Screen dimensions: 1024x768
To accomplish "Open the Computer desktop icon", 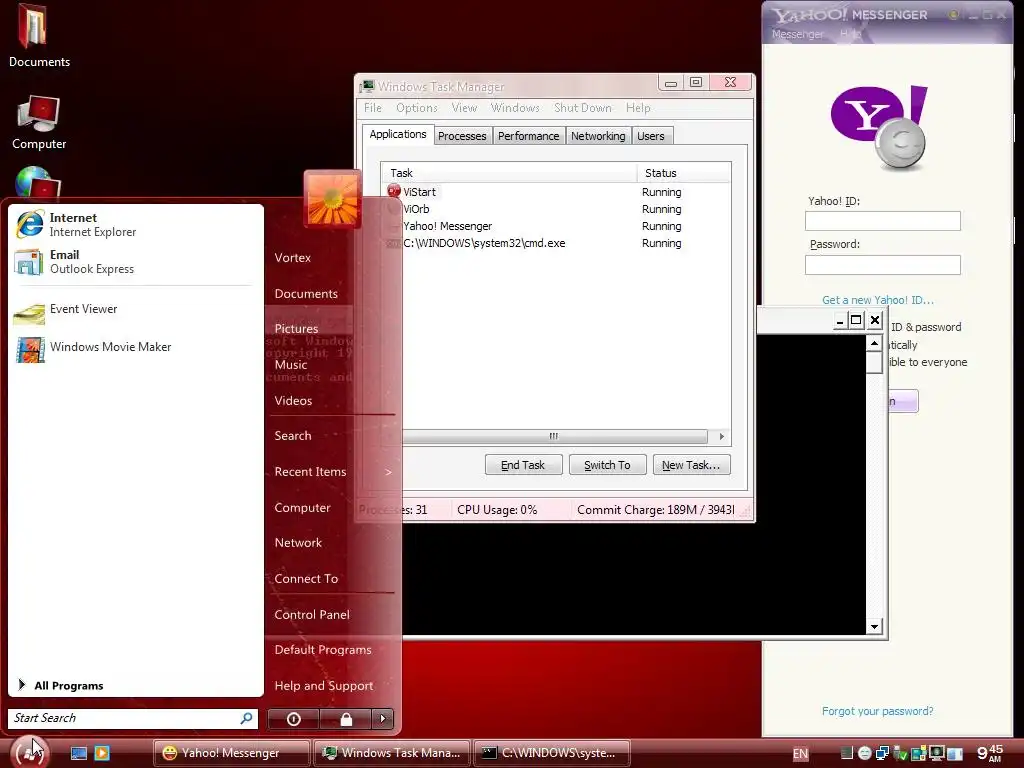I will coord(39,122).
